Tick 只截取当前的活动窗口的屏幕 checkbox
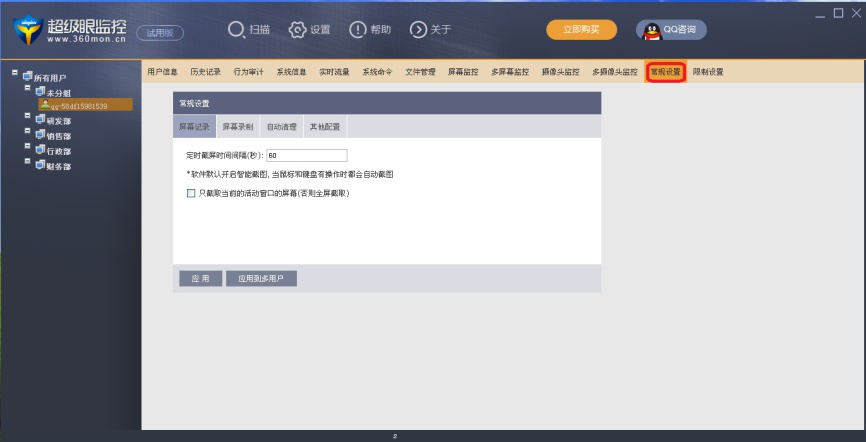866x442 pixels. point(191,193)
